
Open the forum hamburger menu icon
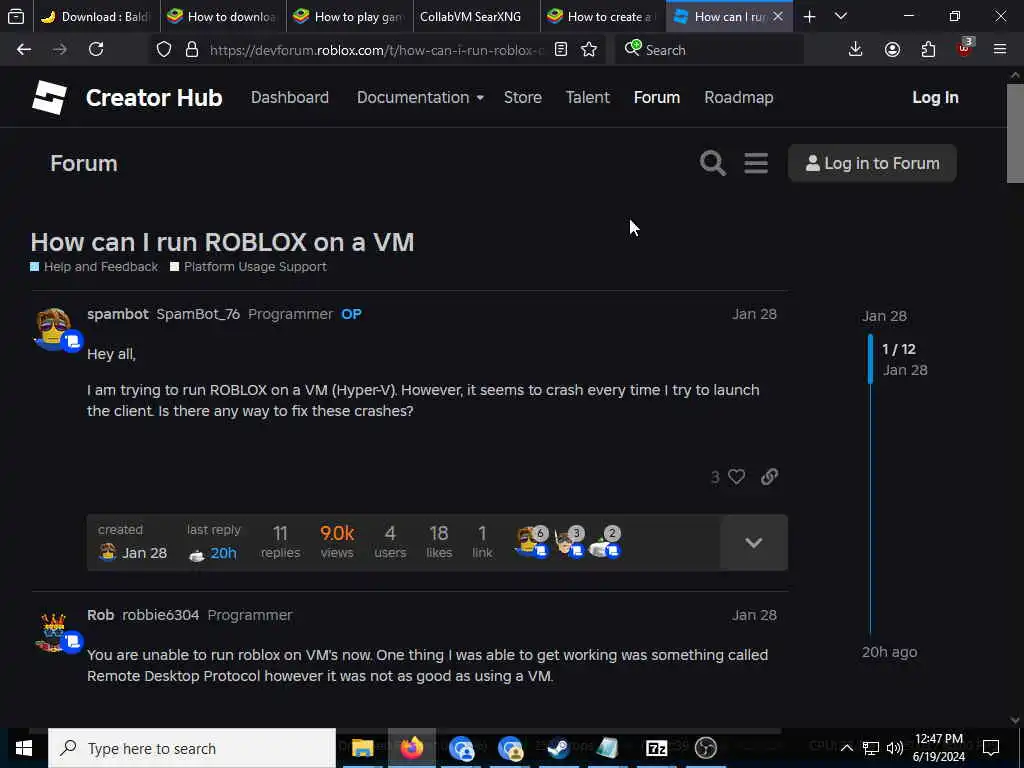756,163
